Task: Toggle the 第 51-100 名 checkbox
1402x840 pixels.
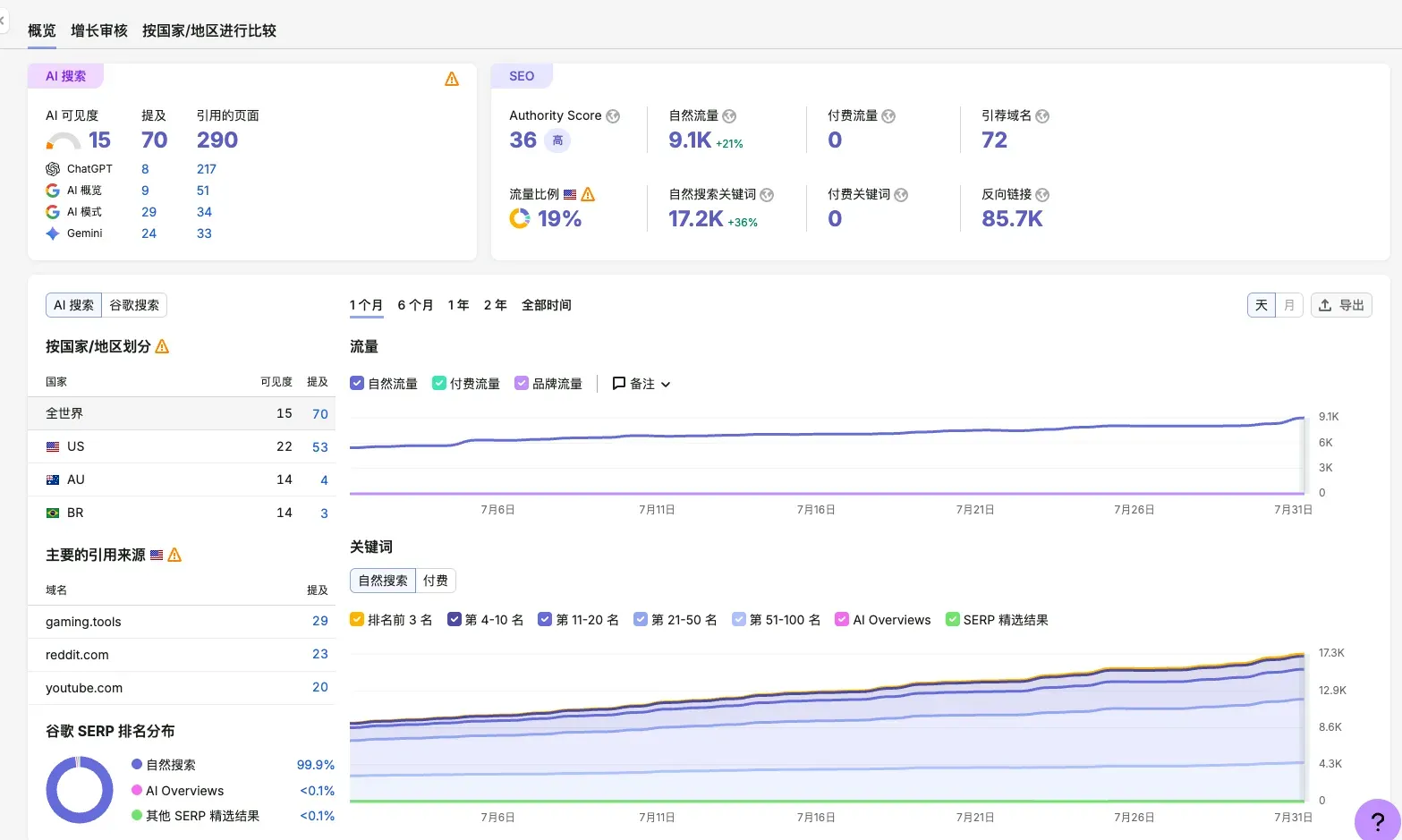Action: click(x=739, y=619)
